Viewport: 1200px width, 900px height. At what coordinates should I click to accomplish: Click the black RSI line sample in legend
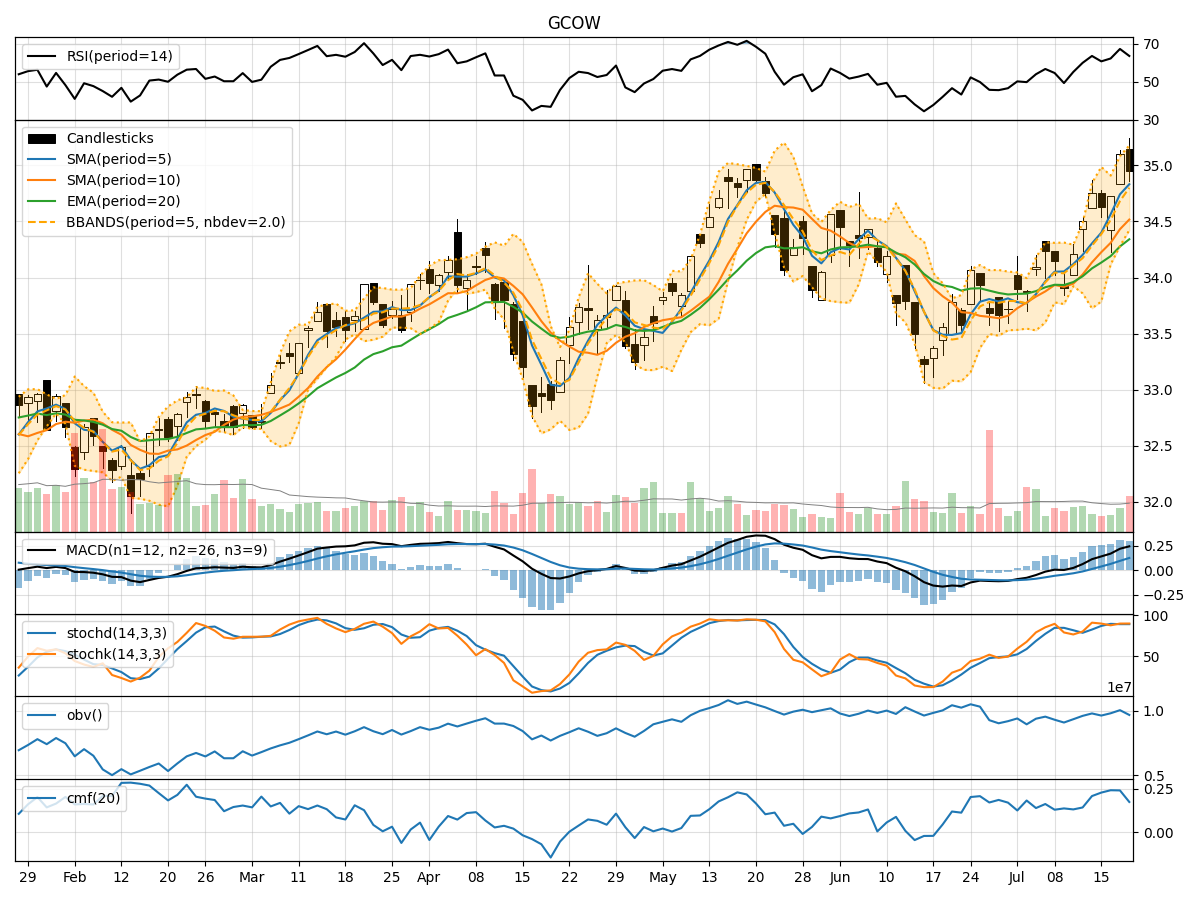(x=43, y=57)
